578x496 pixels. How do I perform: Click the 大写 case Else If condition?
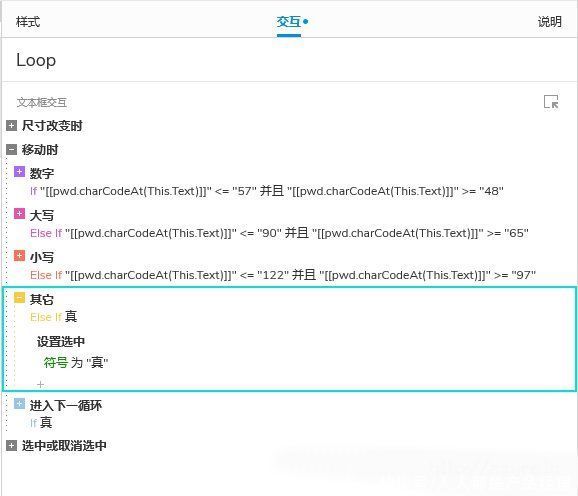279,233
